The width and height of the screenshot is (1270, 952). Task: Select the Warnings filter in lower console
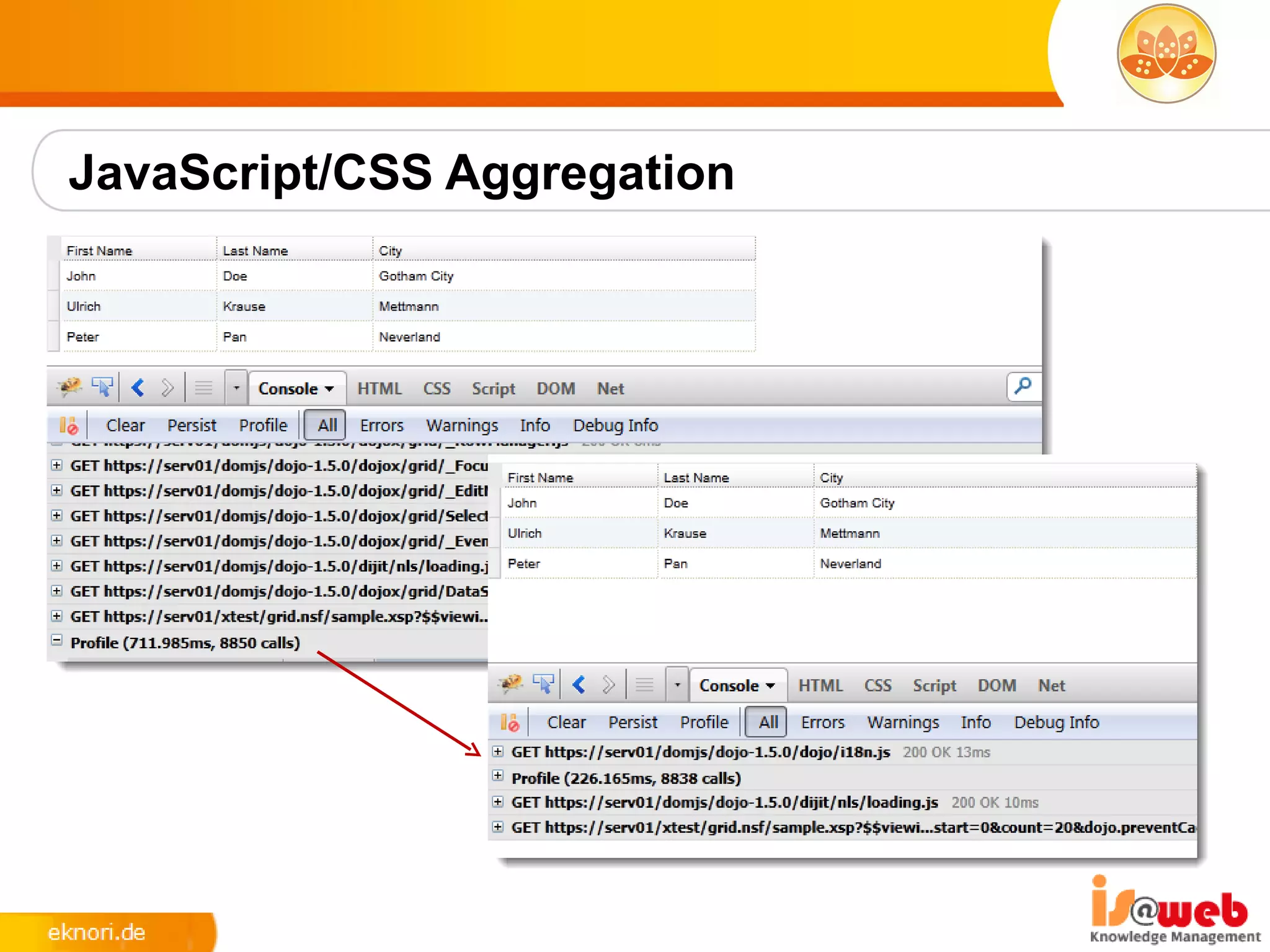[x=903, y=722]
